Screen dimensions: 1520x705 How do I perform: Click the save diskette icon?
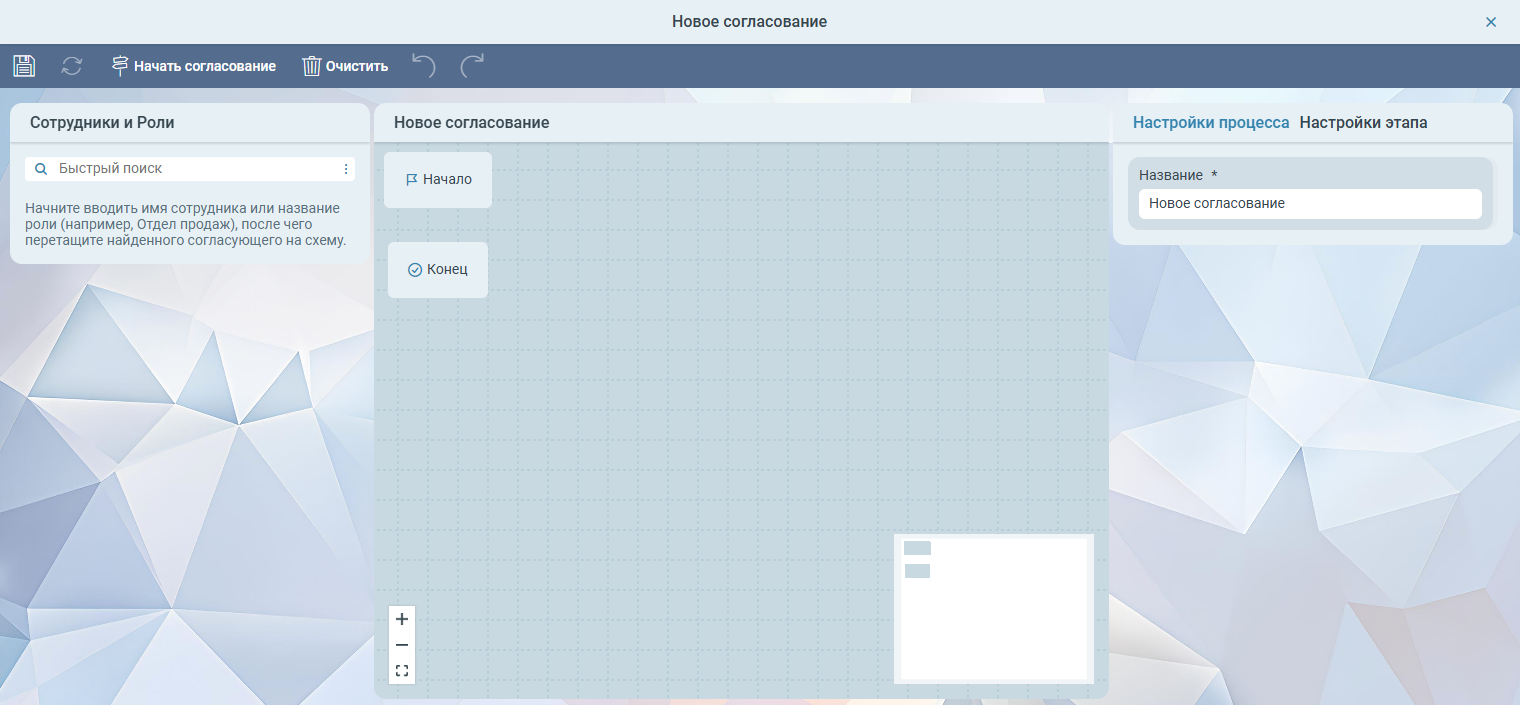point(24,66)
